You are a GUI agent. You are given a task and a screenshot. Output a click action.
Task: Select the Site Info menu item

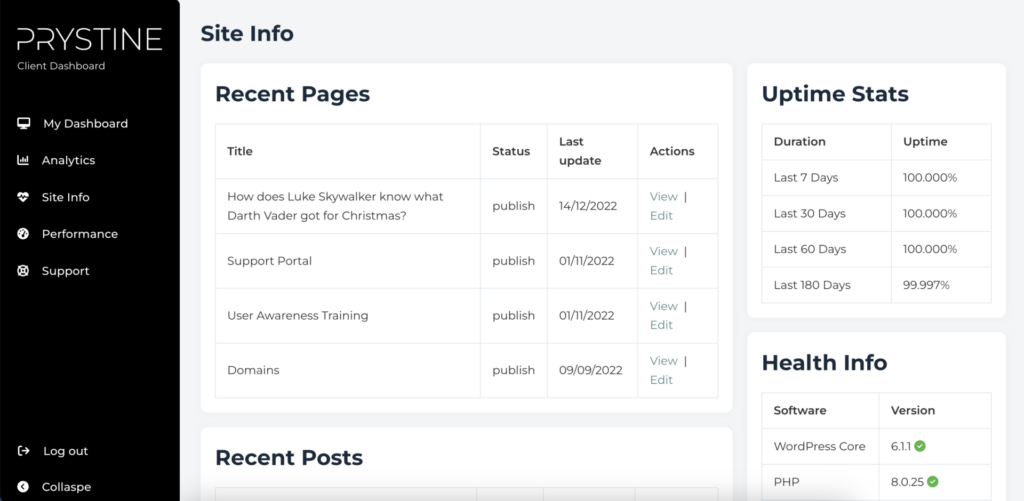[65, 197]
